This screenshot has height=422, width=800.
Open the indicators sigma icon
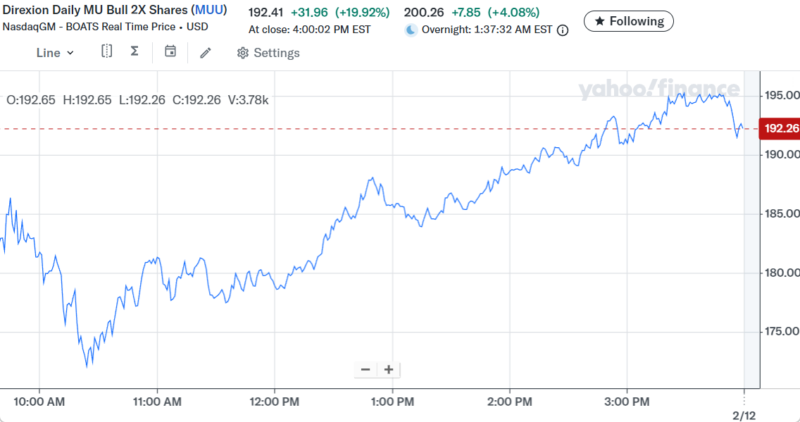(x=134, y=51)
